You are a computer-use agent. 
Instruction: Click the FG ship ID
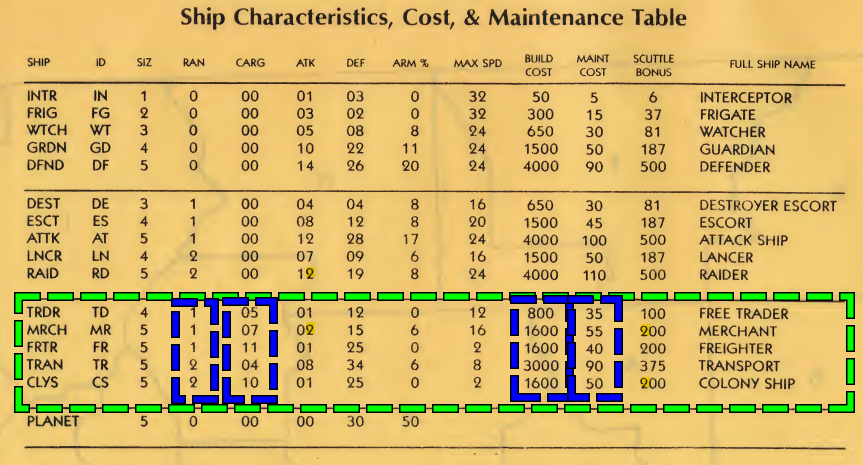click(100, 113)
